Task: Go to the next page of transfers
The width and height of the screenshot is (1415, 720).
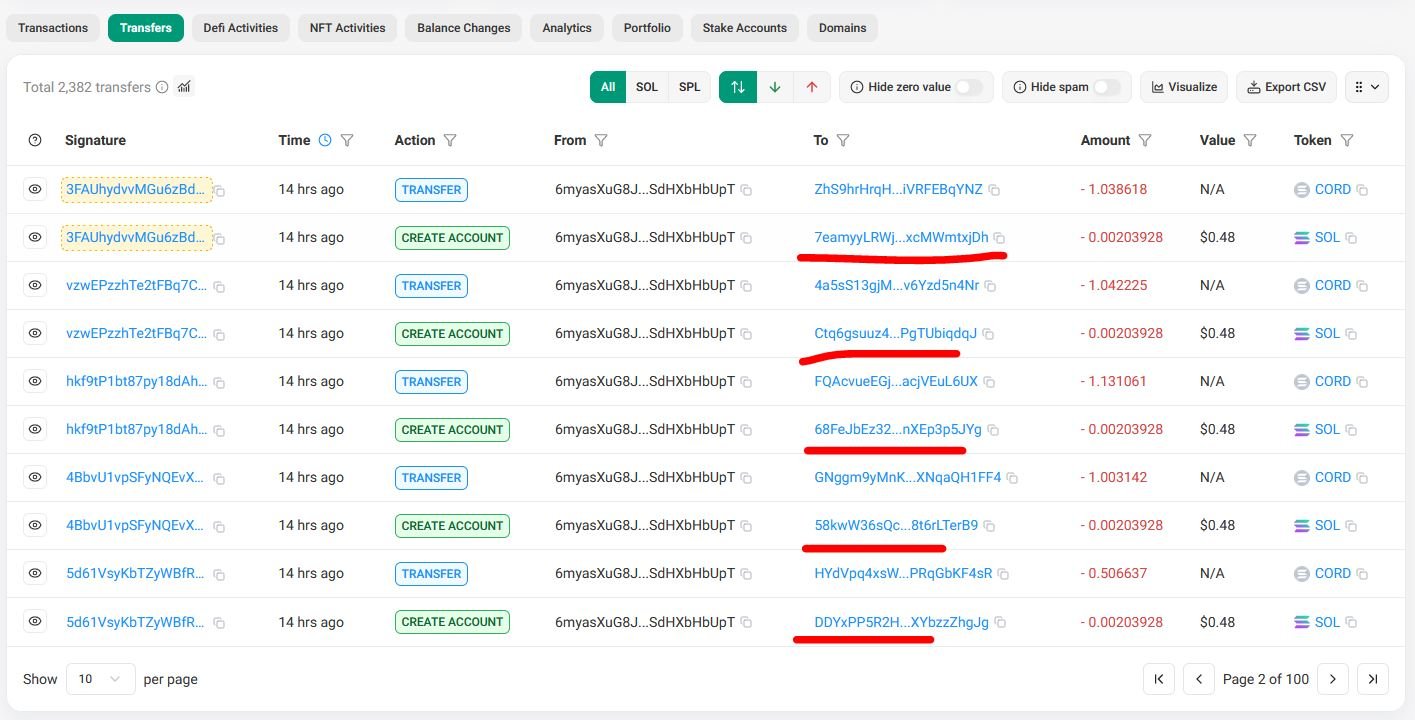Action: coord(1333,679)
